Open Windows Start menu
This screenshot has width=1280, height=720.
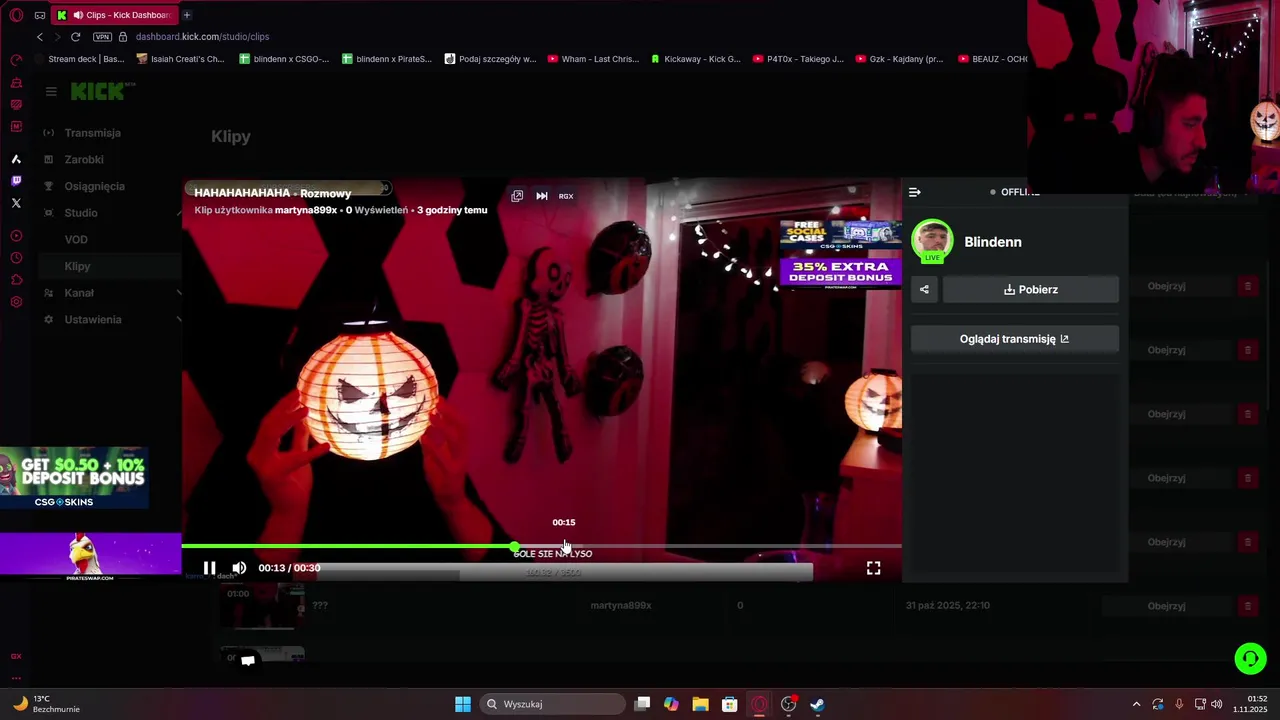463,704
